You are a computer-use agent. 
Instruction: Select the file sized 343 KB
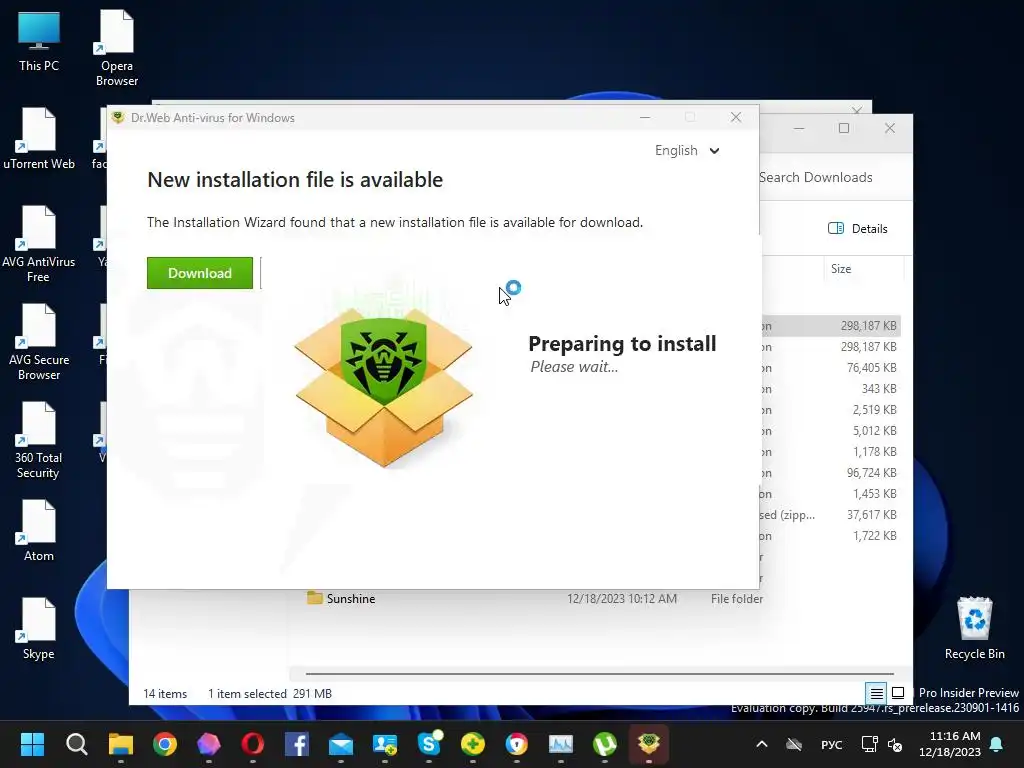(831, 389)
